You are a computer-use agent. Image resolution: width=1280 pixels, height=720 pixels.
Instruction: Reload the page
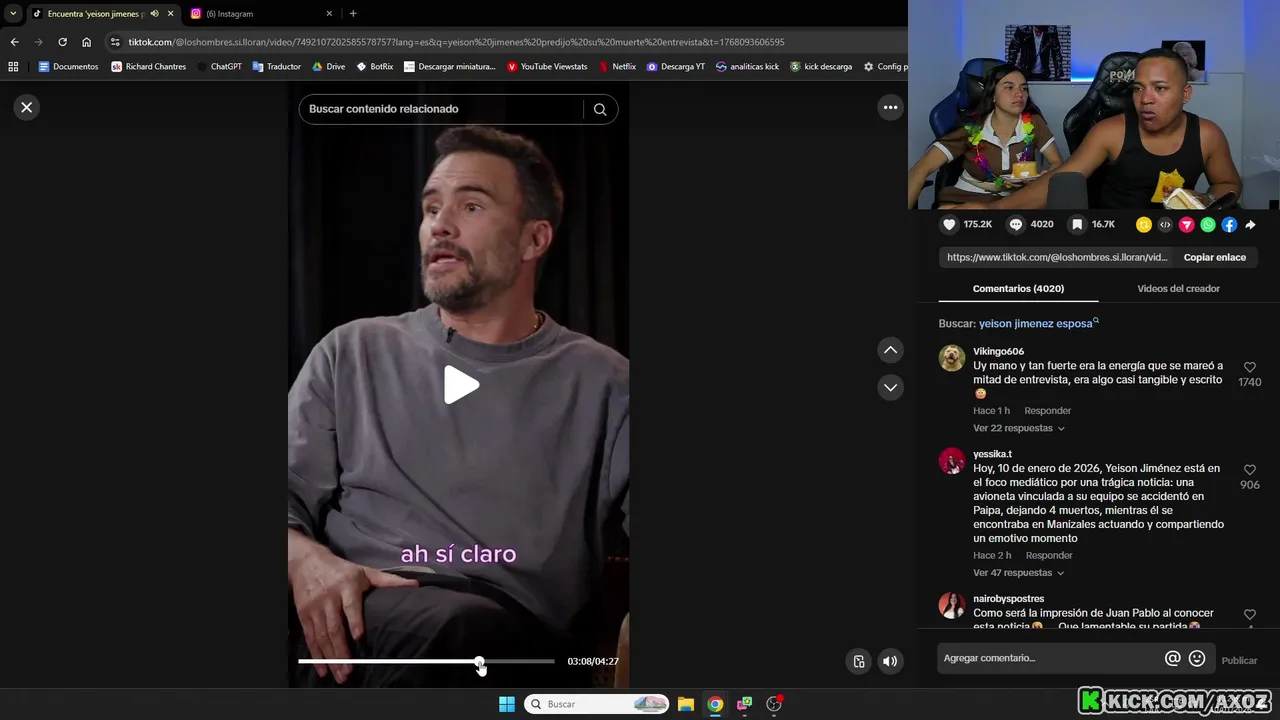tap(62, 42)
